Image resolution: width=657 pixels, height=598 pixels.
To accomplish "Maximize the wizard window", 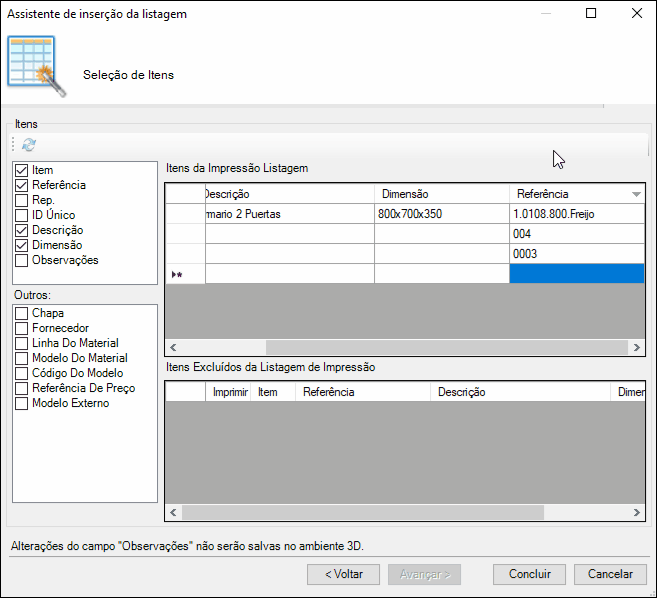I will [x=591, y=13].
